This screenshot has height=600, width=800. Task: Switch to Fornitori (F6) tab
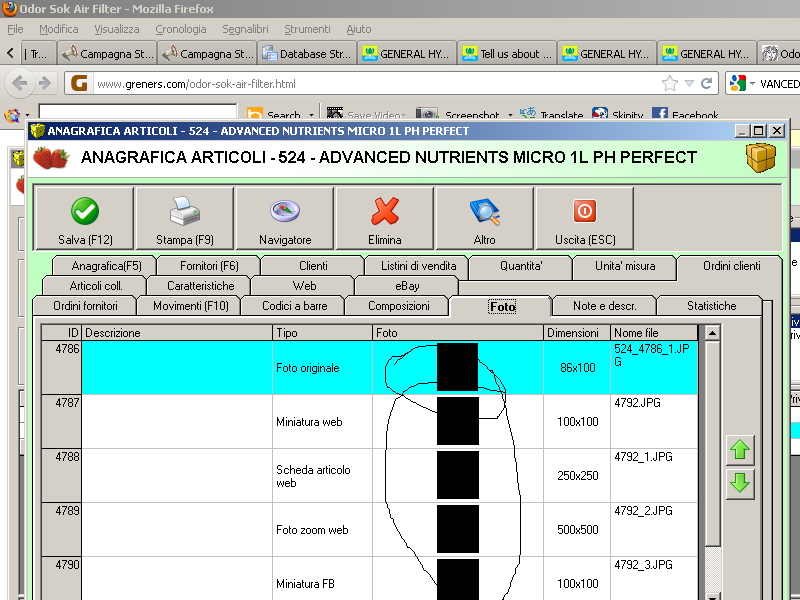point(209,266)
